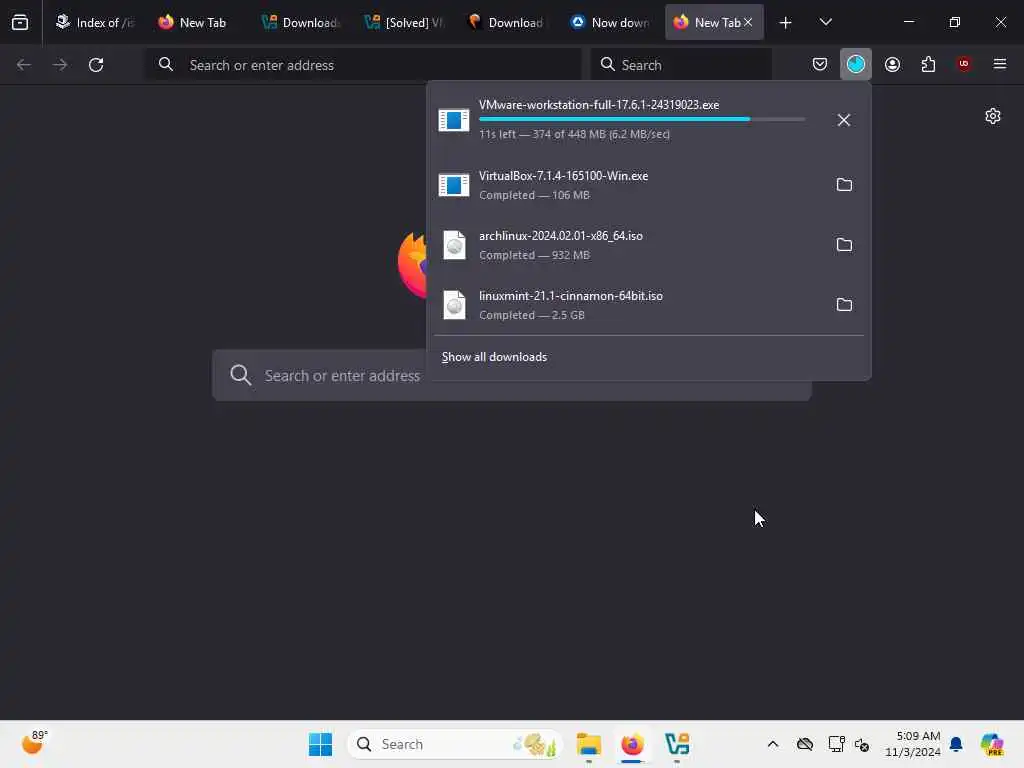This screenshot has width=1024, height=768.
Task: Go back one page
Action: pyautogui.click(x=24, y=65)
